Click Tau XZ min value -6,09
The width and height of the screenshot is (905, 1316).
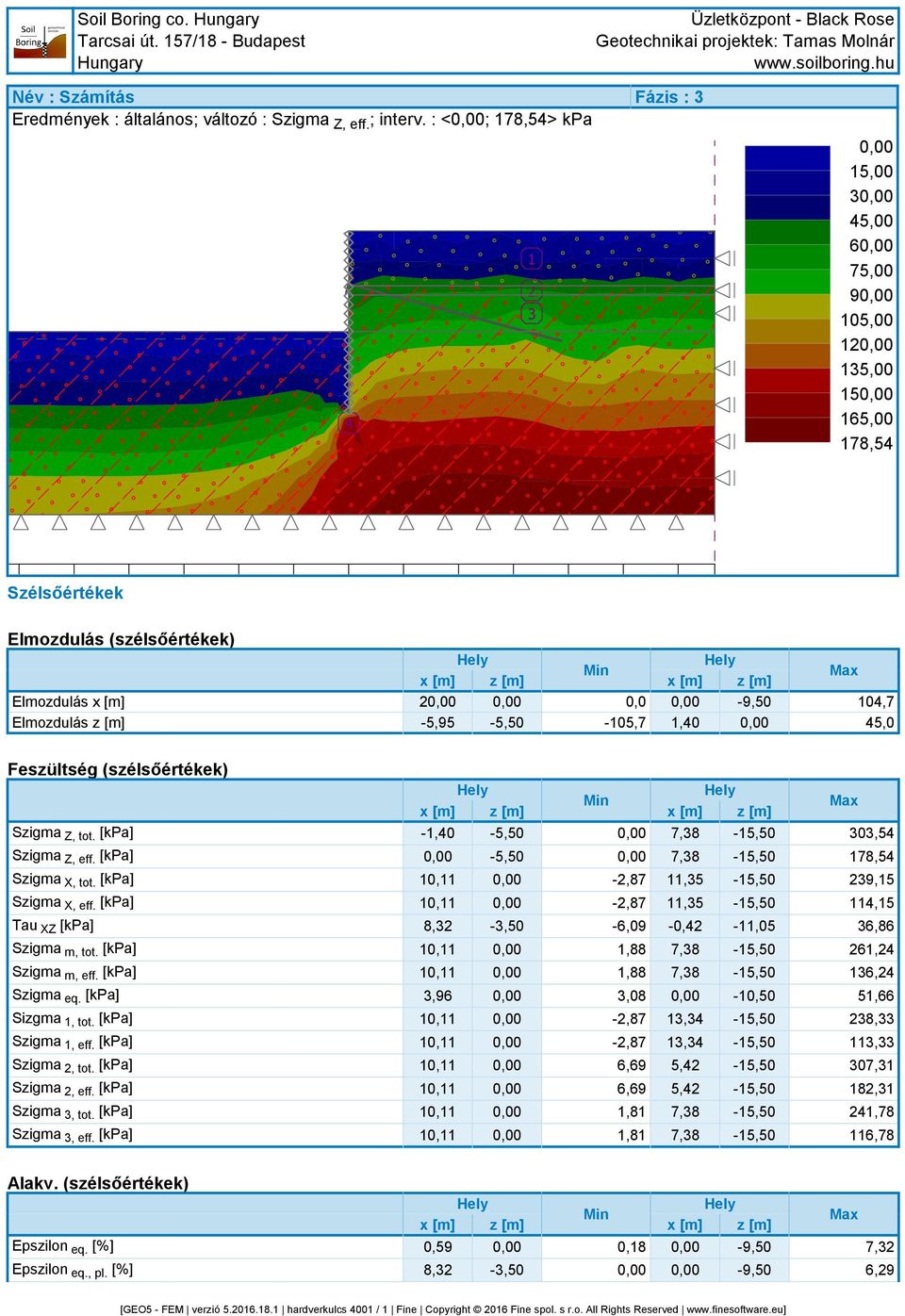point(629,927)
